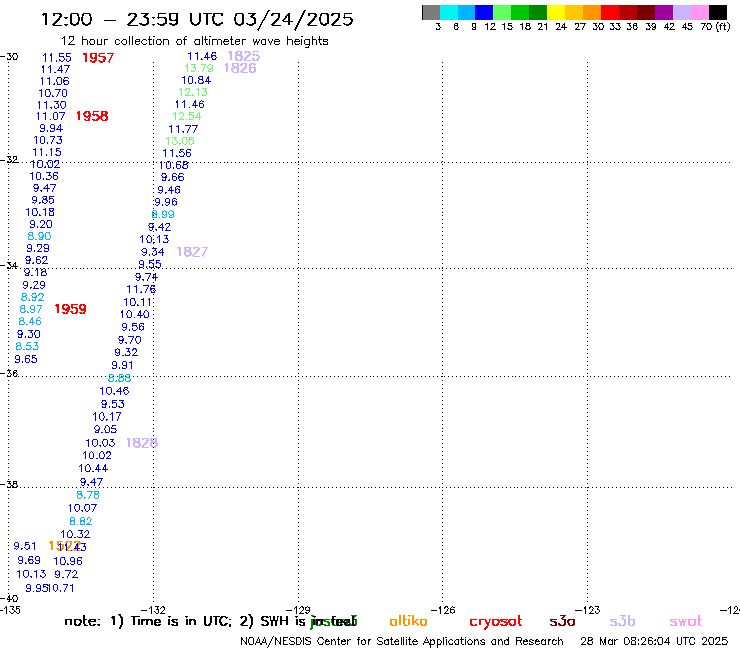
Task: Click wave height value 9.65
Action: (26, 359)
